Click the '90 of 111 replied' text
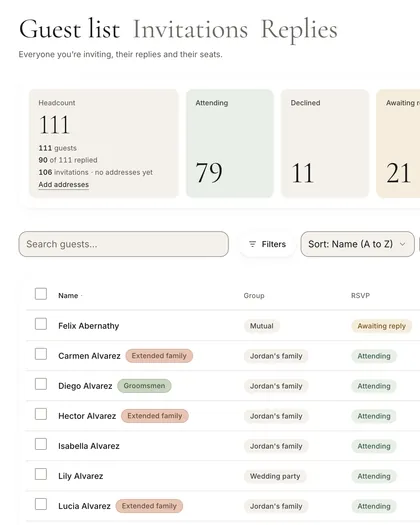Viewport: 420px width, 525px height. tap(68, 160)
